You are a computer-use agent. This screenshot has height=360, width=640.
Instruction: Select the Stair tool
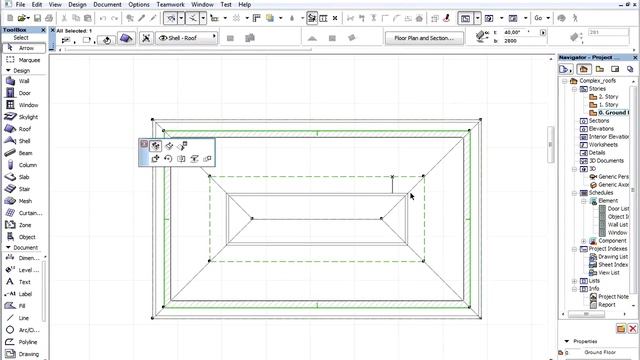[x=24, y=189]
